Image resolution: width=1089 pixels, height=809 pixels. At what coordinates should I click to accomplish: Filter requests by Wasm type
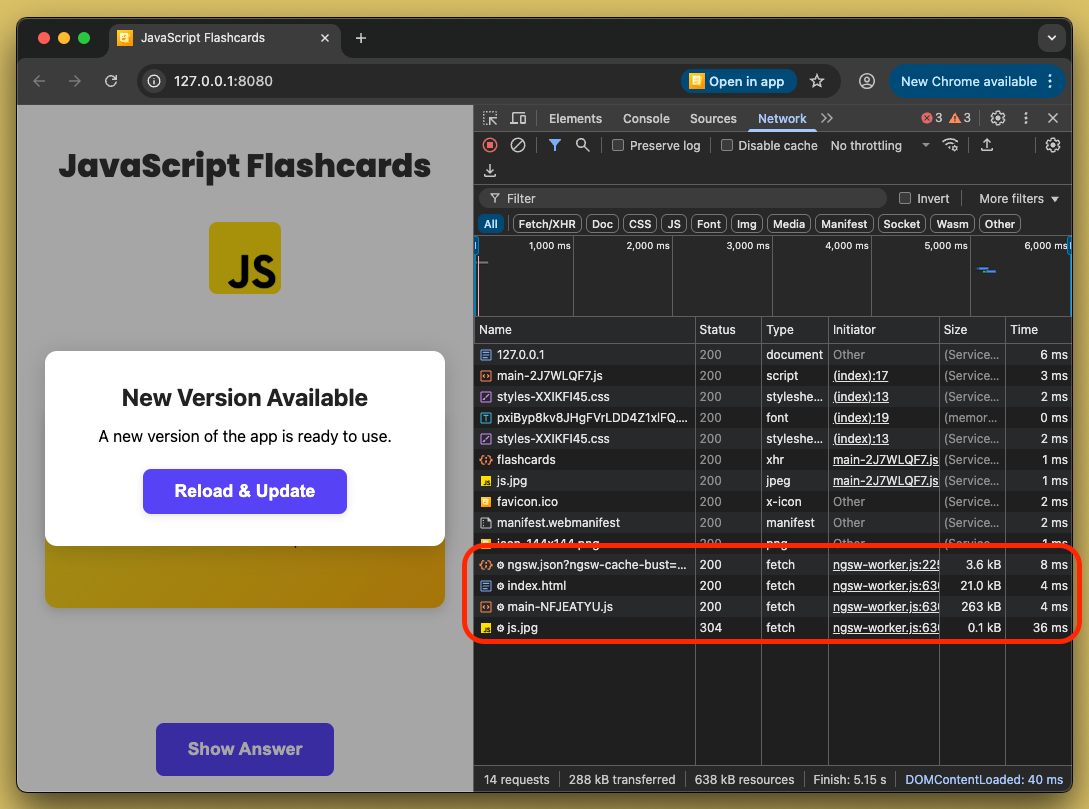pyautogui.click(x=952, y=224)
